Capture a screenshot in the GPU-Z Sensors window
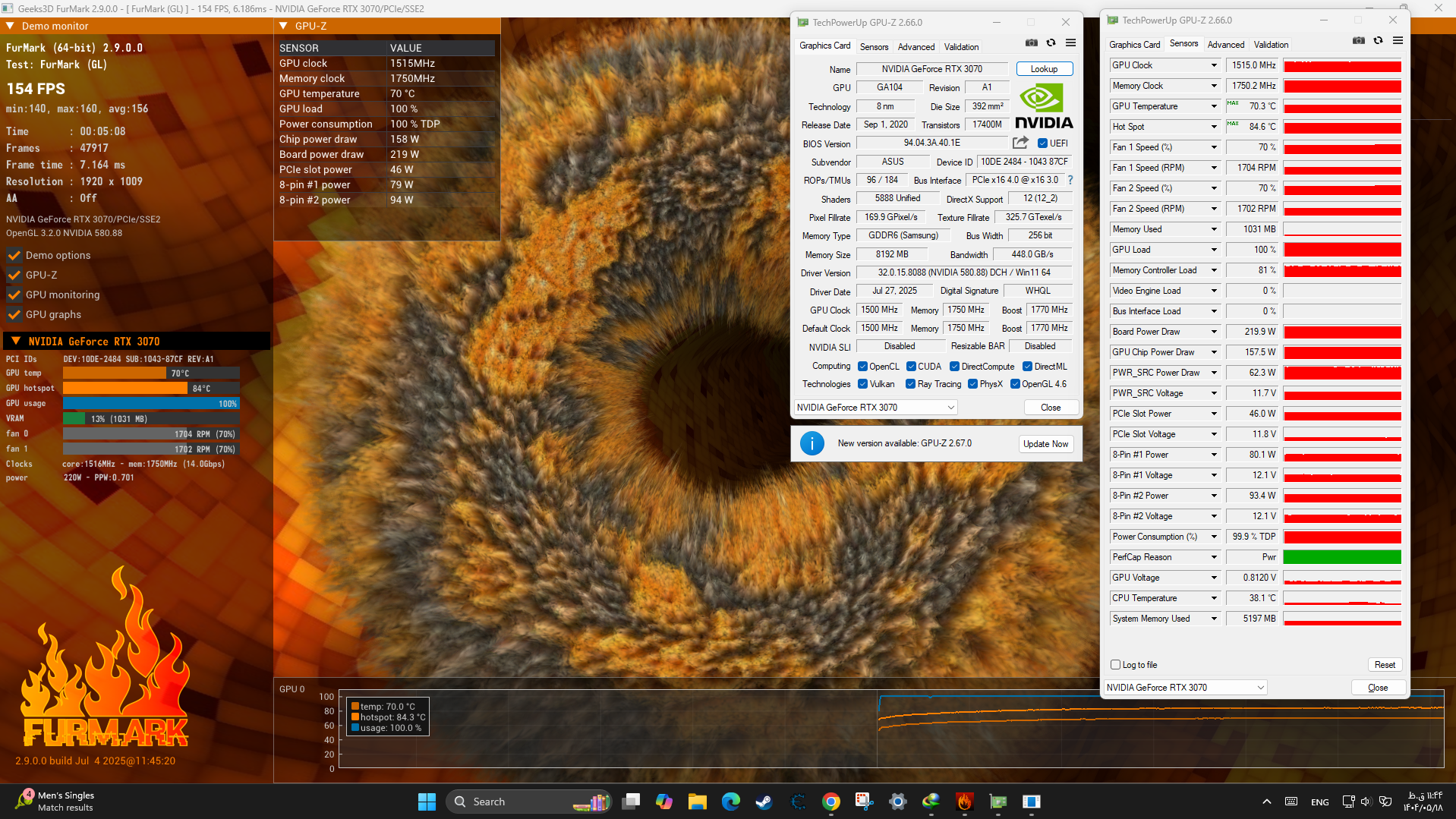 [1359, 41]
